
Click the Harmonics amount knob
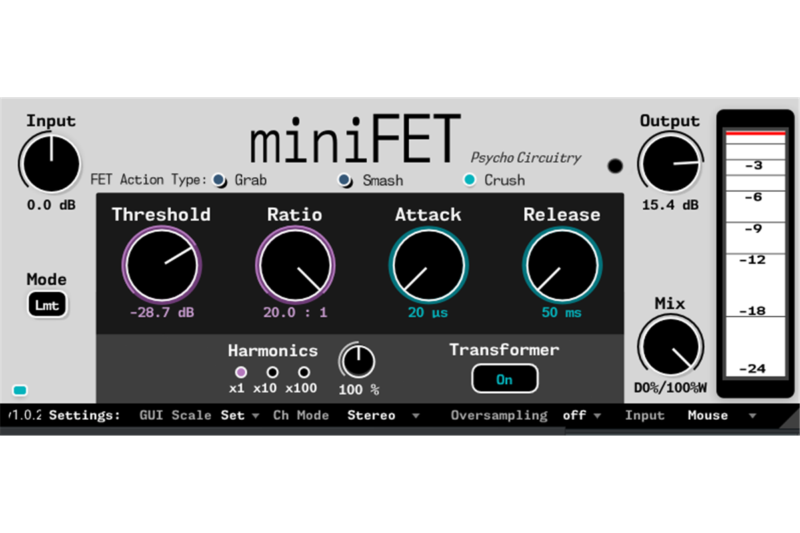click(357, 360)
